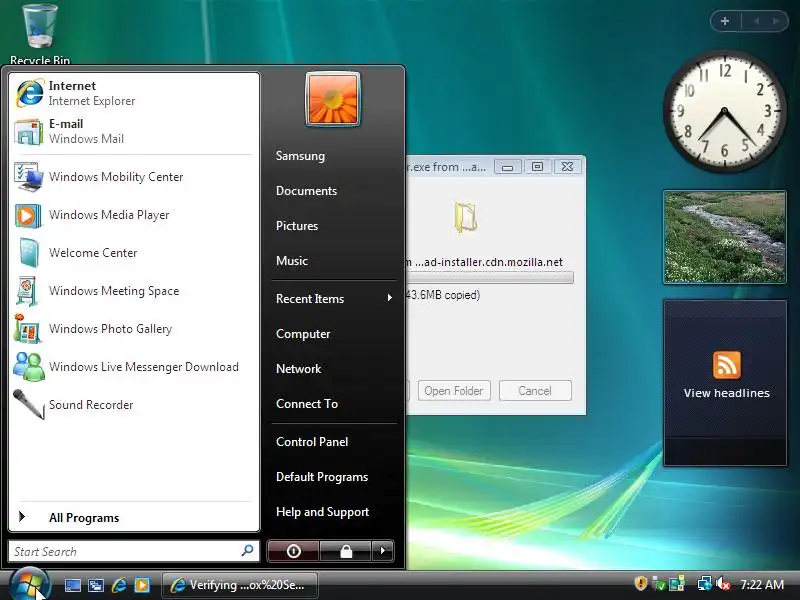Open Documents from Start menu
This screenshot has height=600, width=800.
(x=334, y=191)
